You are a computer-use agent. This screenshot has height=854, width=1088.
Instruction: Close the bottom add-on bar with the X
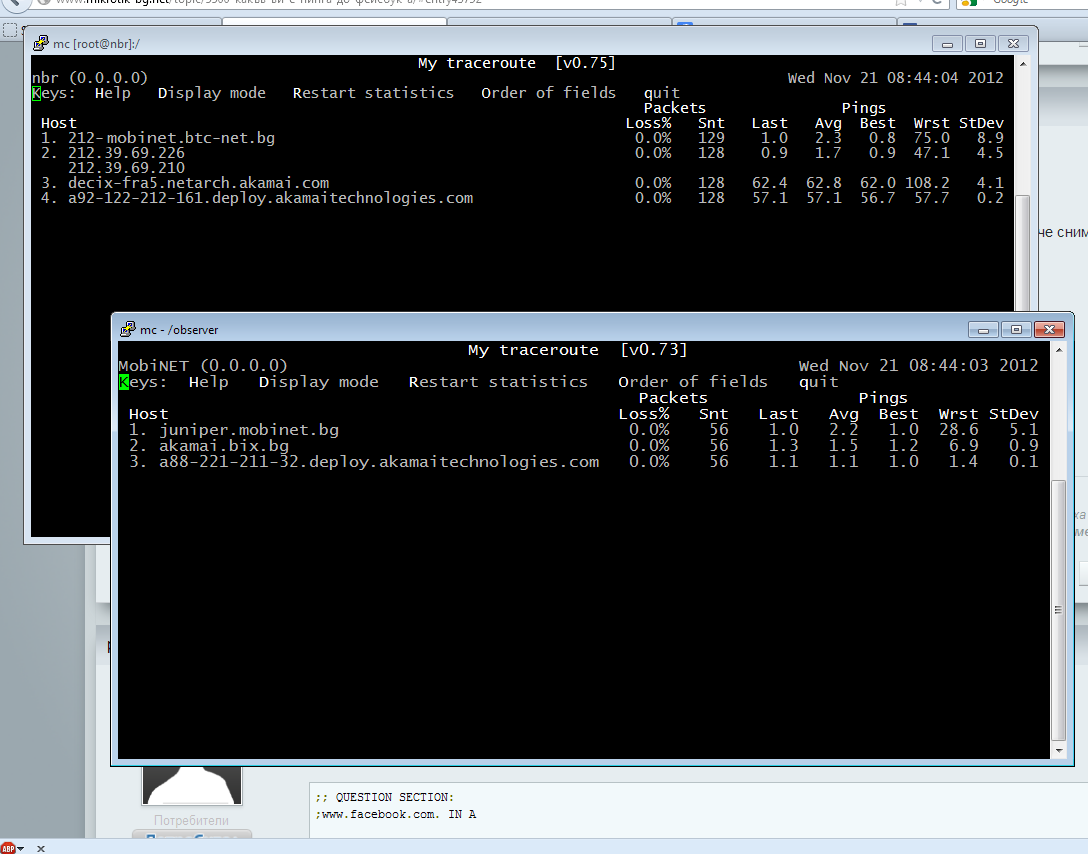pyautogui.click(x=41, y=847)
